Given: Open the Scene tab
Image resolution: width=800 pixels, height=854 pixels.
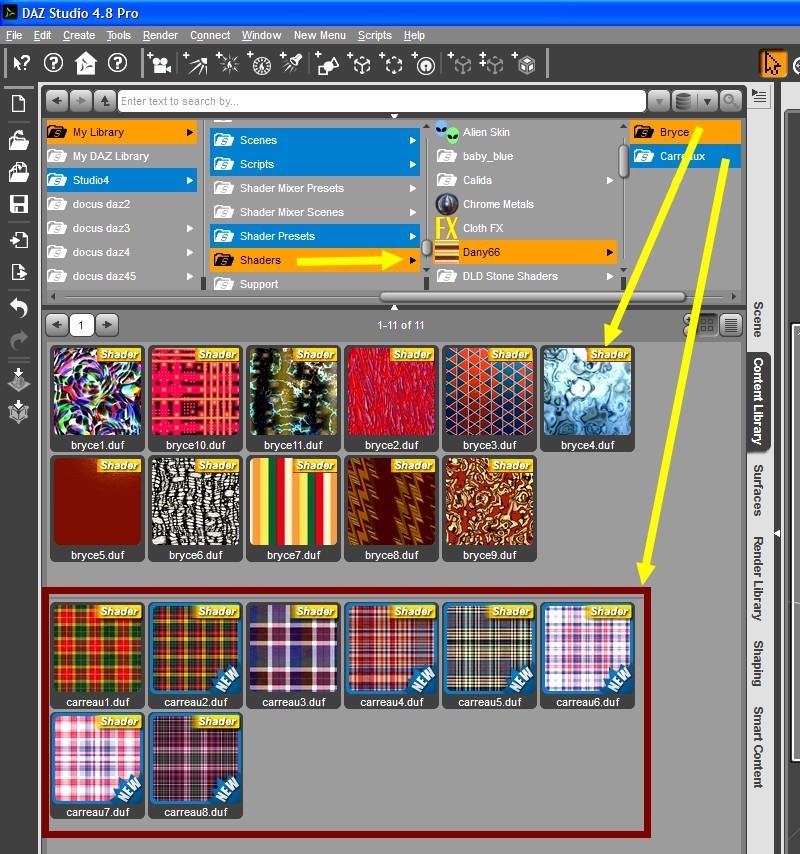Looking at the screenshot, I should (x=758, y=320).
